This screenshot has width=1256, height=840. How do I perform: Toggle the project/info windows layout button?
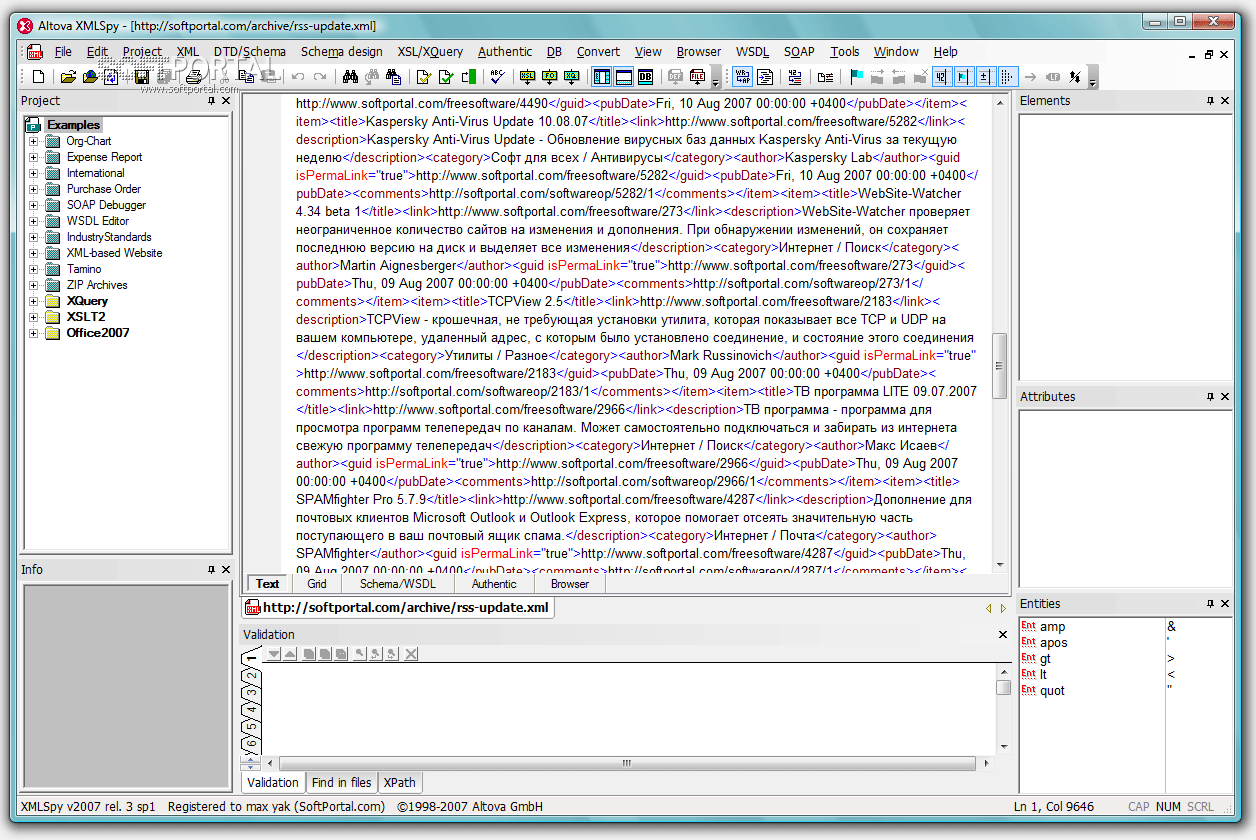click(x=602, y=77)
